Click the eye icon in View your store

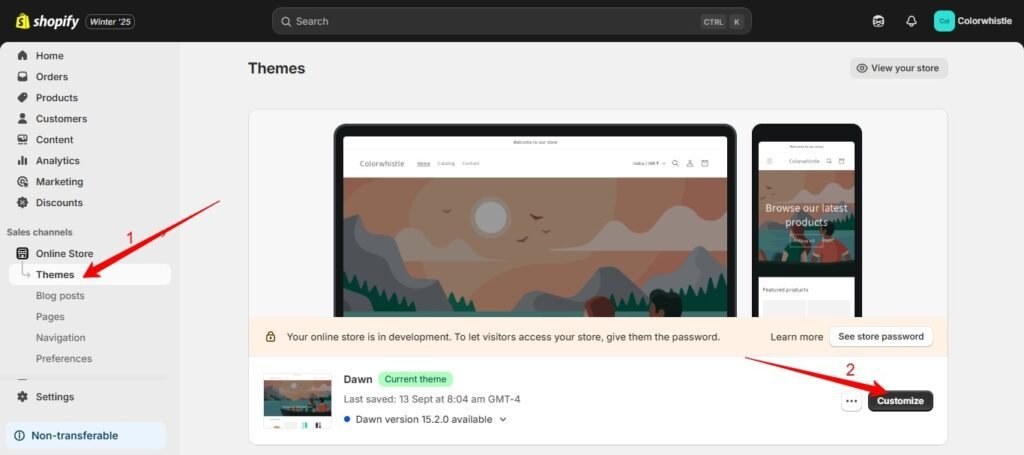862,68
